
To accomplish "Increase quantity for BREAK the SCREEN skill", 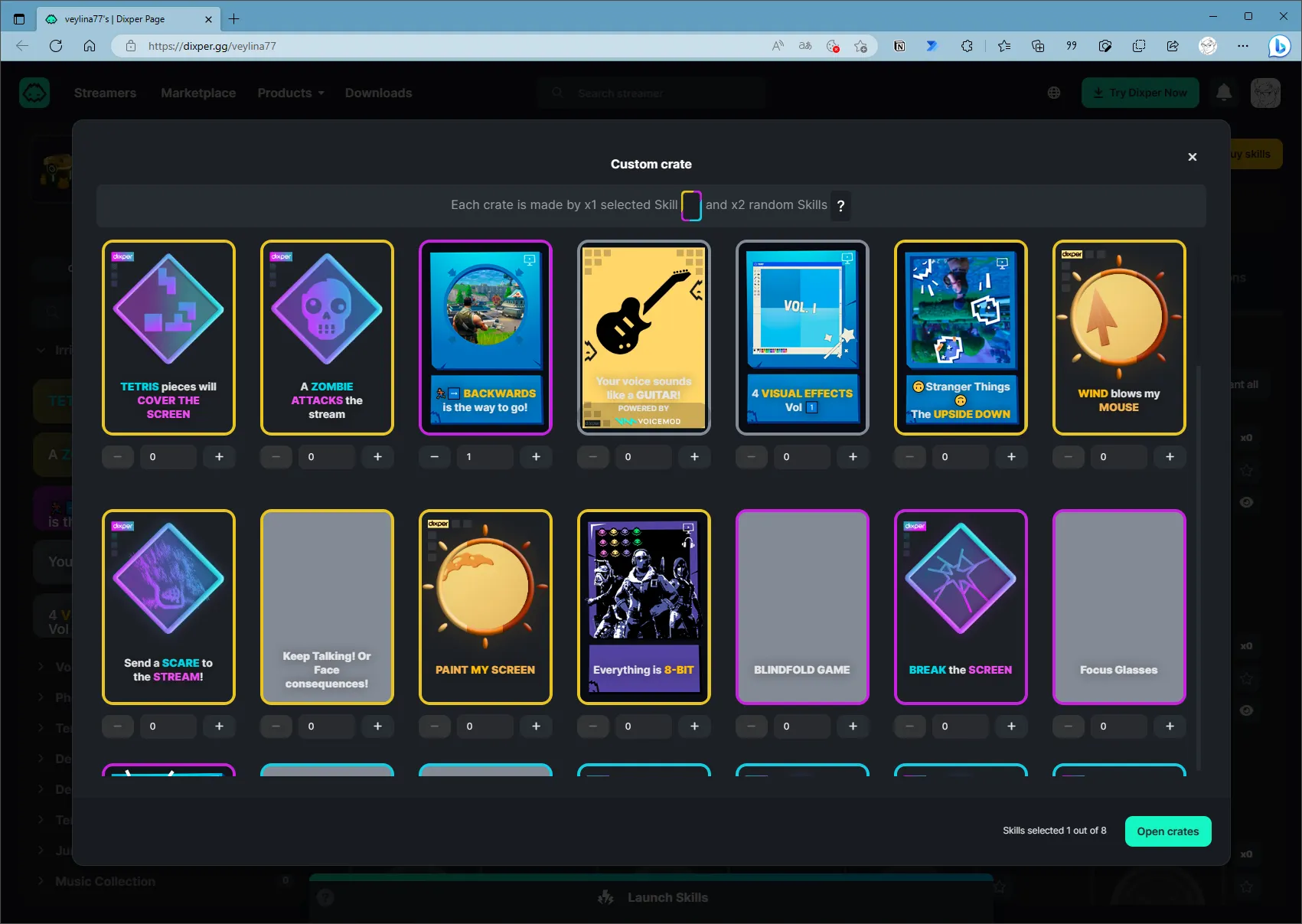I will click(x=1011, y=726).
